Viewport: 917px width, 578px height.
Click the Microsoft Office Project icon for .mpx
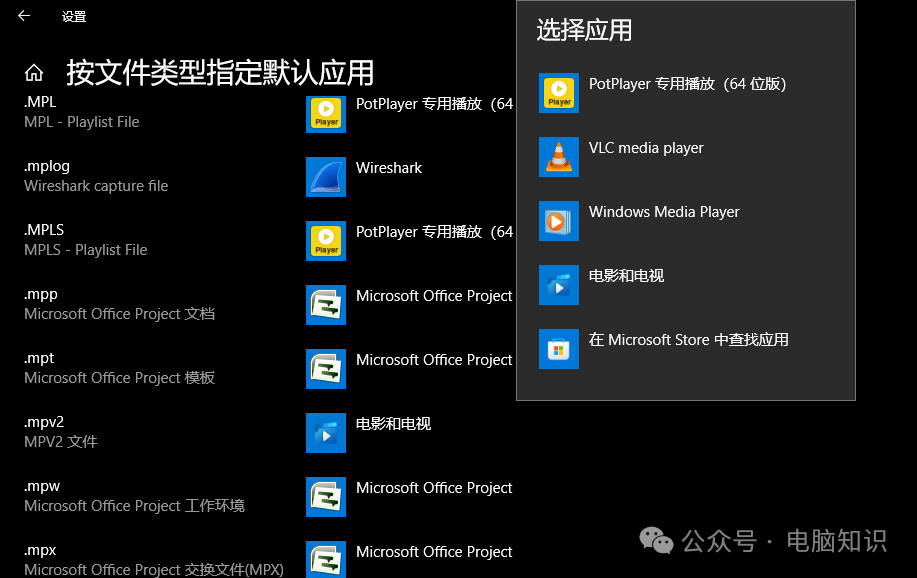326,560
